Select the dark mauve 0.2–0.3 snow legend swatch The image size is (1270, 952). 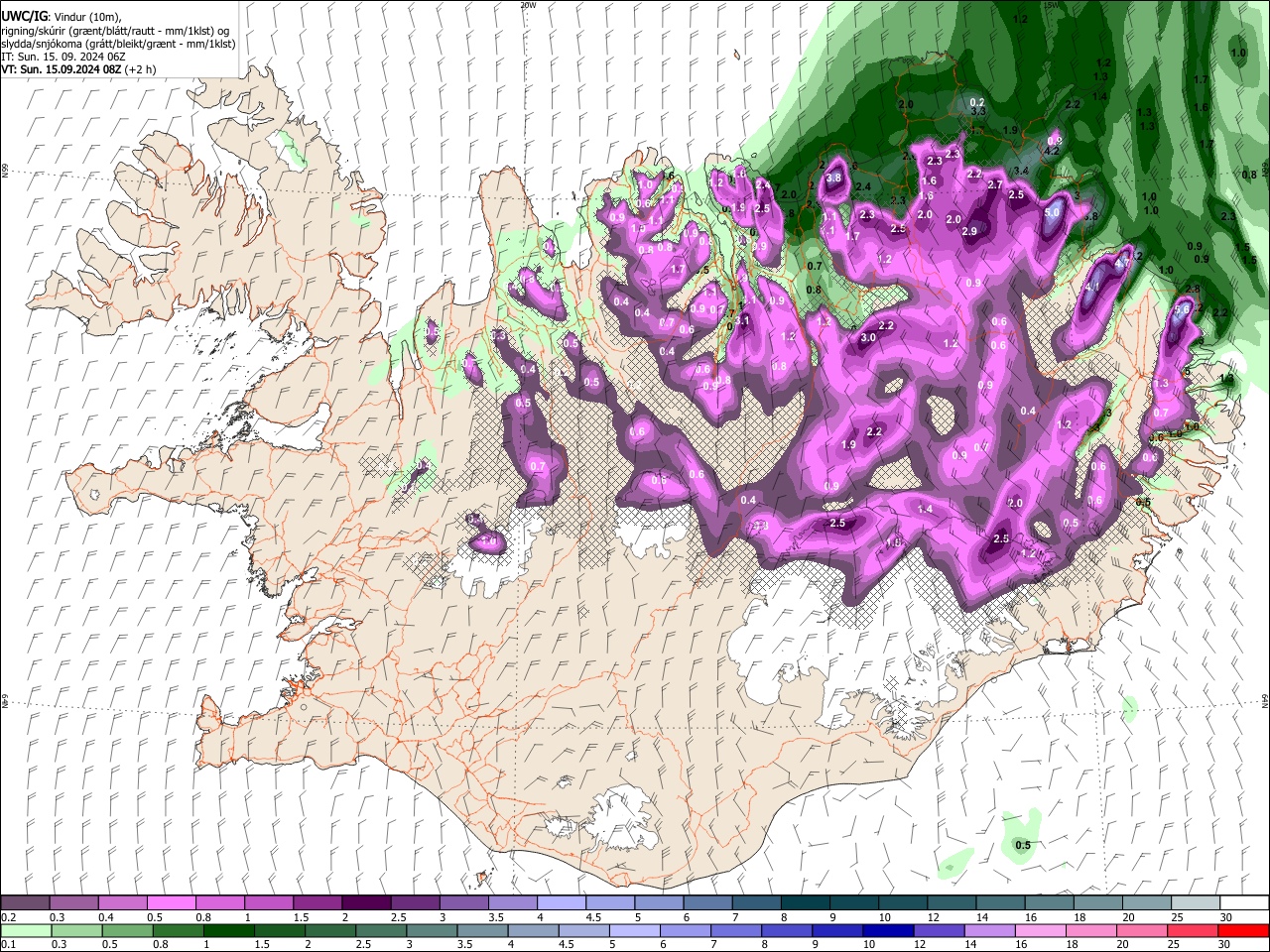point(25,902)
